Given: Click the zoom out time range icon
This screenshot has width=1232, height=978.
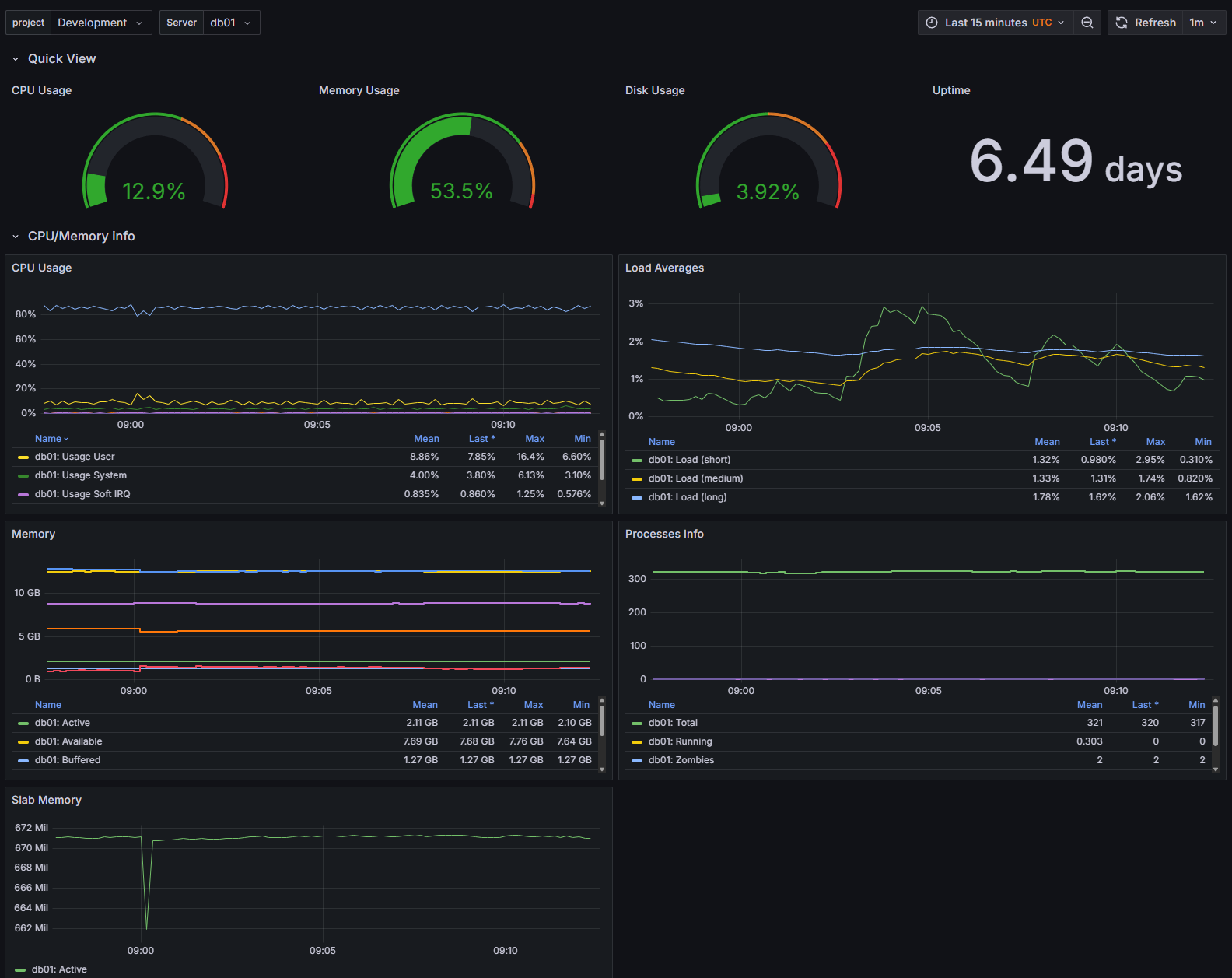Looking at the screenshot, I should [1087, 23].
